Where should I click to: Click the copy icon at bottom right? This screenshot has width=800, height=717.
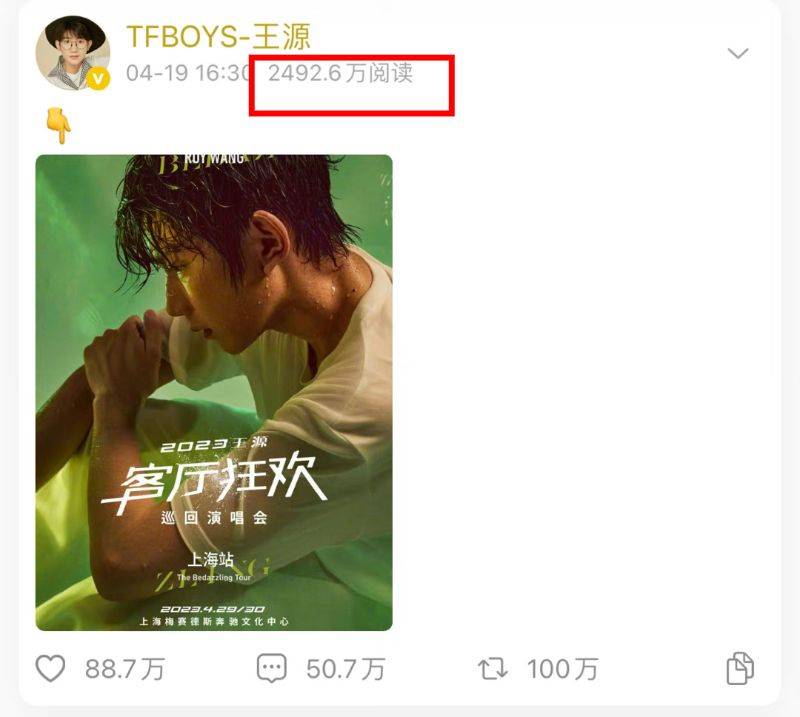coord(739,668)
